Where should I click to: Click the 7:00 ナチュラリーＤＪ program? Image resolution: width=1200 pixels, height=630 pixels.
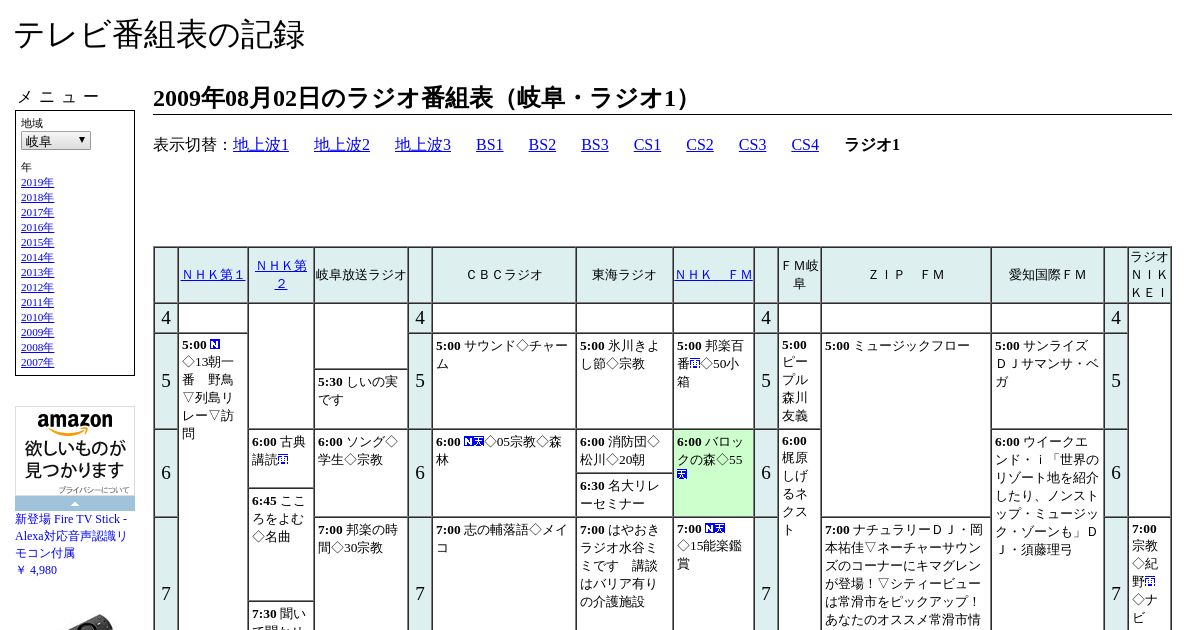point(906,574)
